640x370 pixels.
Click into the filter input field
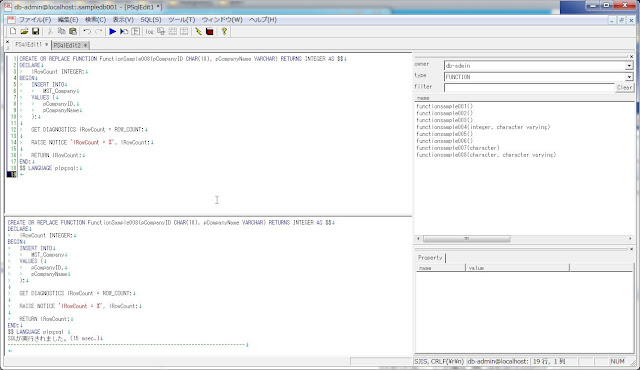point(529,87)
